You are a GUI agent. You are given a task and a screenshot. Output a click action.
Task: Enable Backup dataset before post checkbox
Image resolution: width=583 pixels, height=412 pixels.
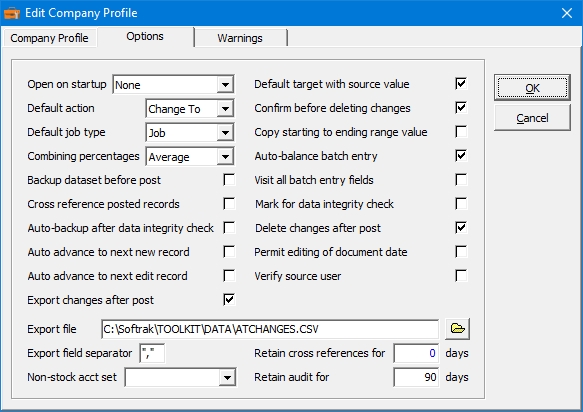229,180
